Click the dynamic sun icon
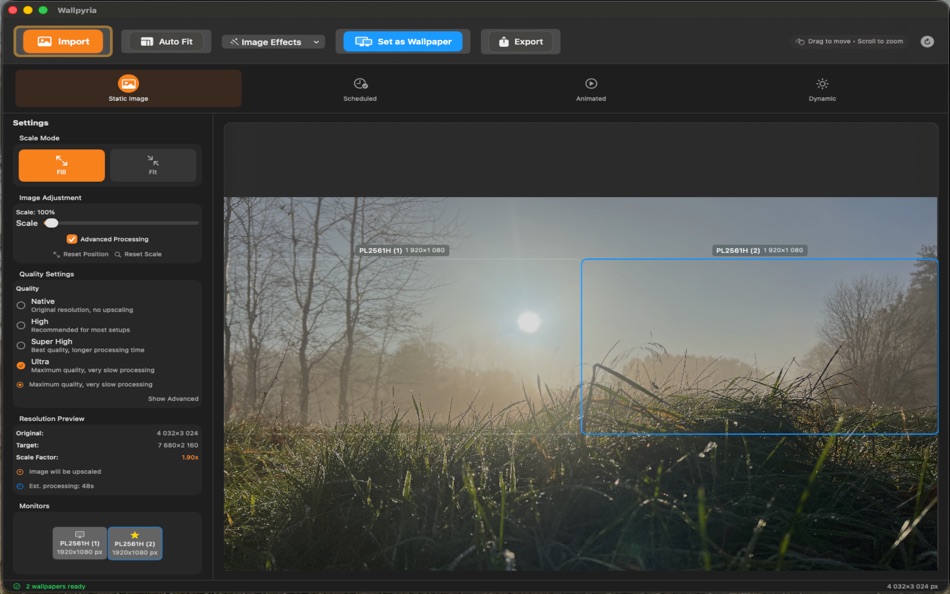This screenshot has height=594, width=950. coord(822,84)
